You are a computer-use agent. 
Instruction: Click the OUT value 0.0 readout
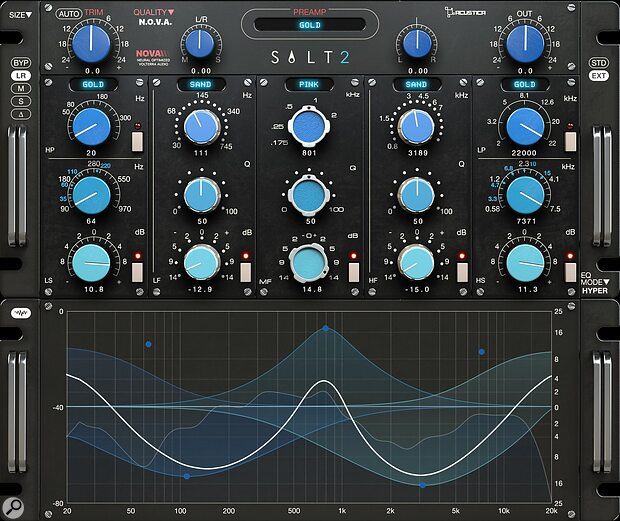pyautogui.click(x=525, y=71)
